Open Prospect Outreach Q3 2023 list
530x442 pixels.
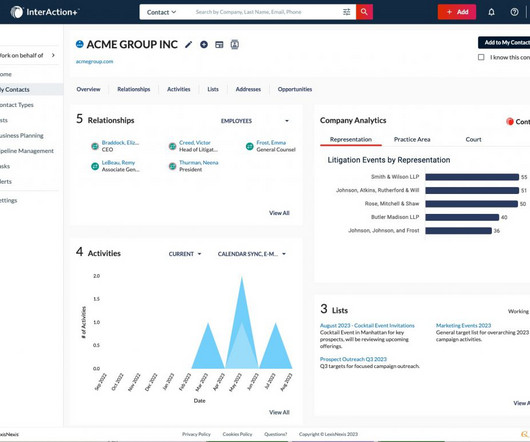point(353,359)
